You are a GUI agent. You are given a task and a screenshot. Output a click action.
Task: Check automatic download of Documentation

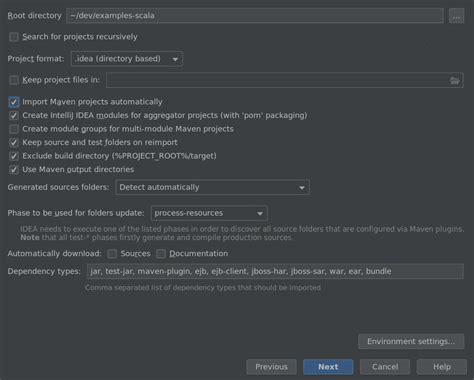(161, 254)
